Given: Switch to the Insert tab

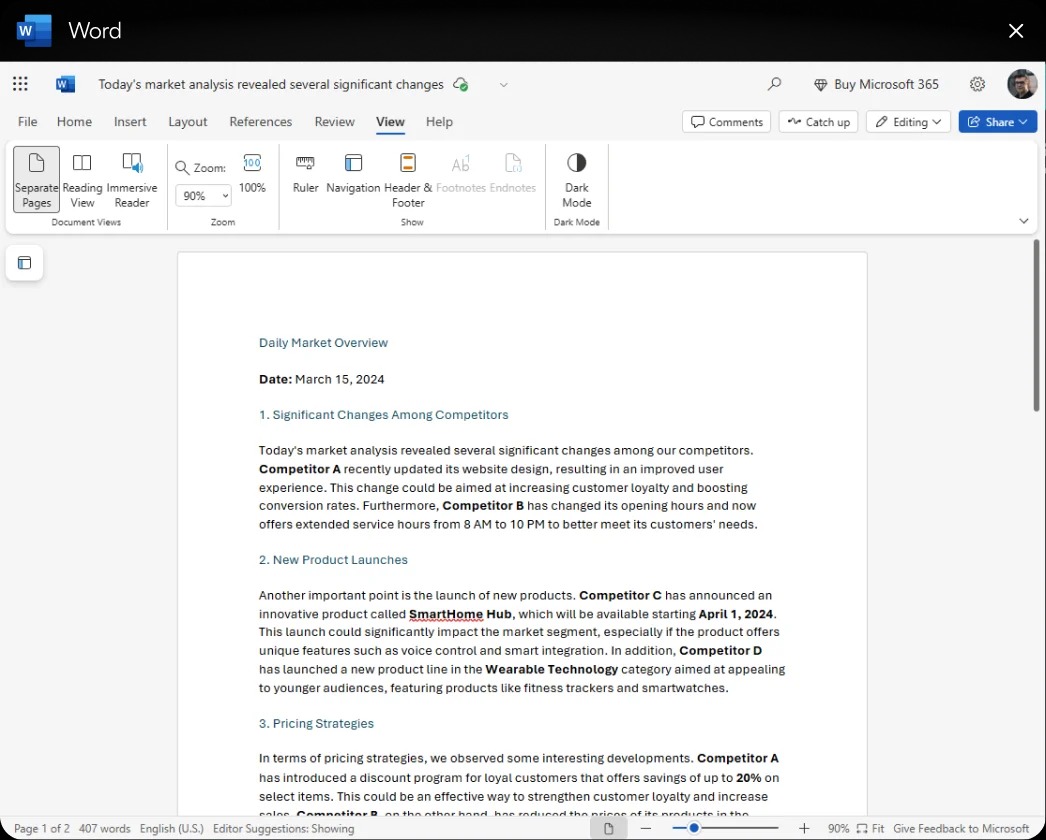Looking at the screenshot, I should (x=129, y=121).
